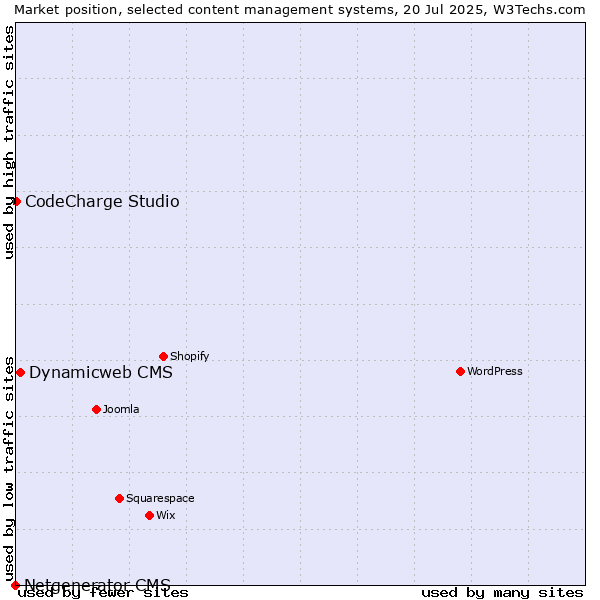600x600 pixels.
Task: Click the red WordPress data point
Action: click(461, 372)
